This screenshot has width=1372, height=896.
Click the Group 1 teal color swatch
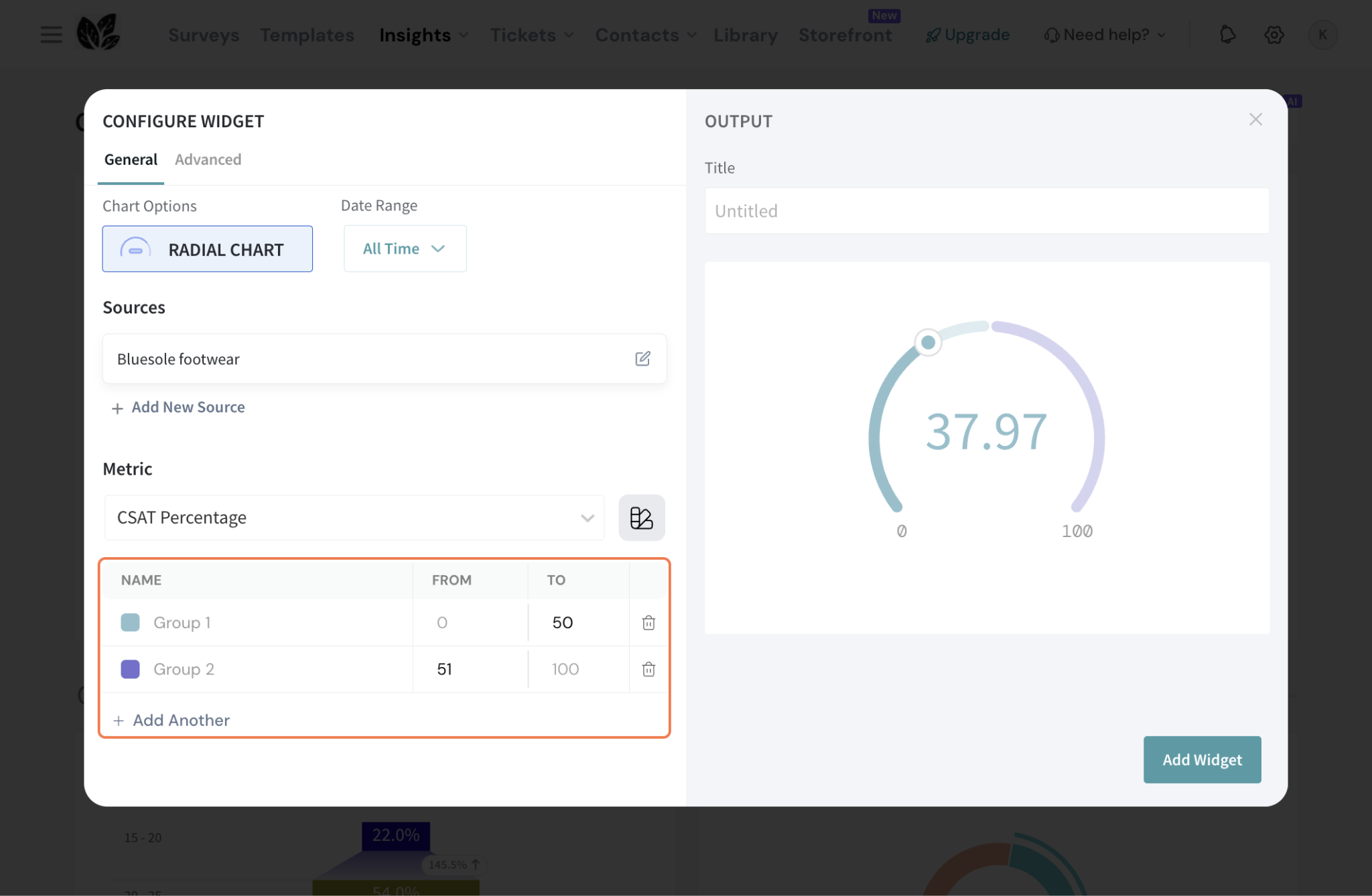coord(130,622)
